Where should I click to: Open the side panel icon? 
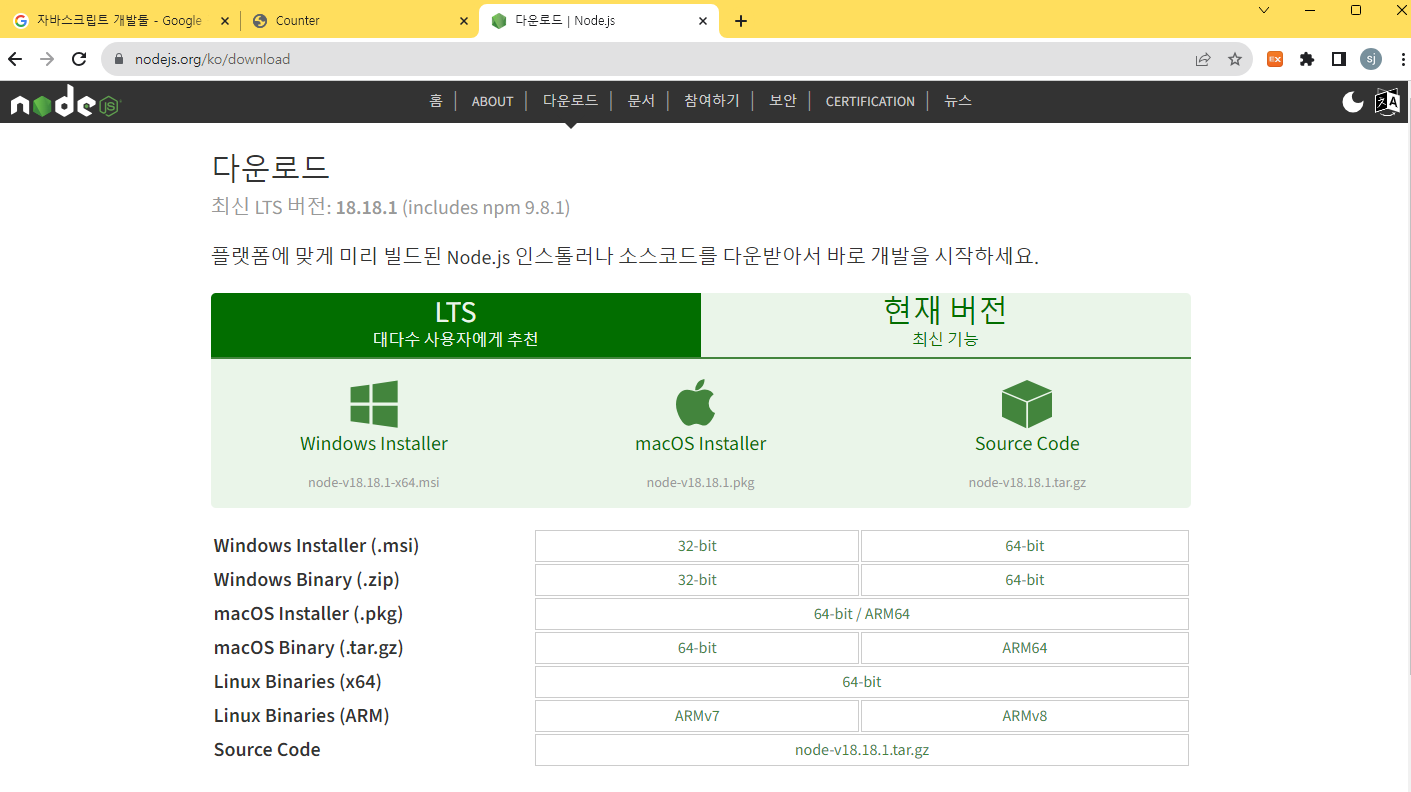point(1339,59)
